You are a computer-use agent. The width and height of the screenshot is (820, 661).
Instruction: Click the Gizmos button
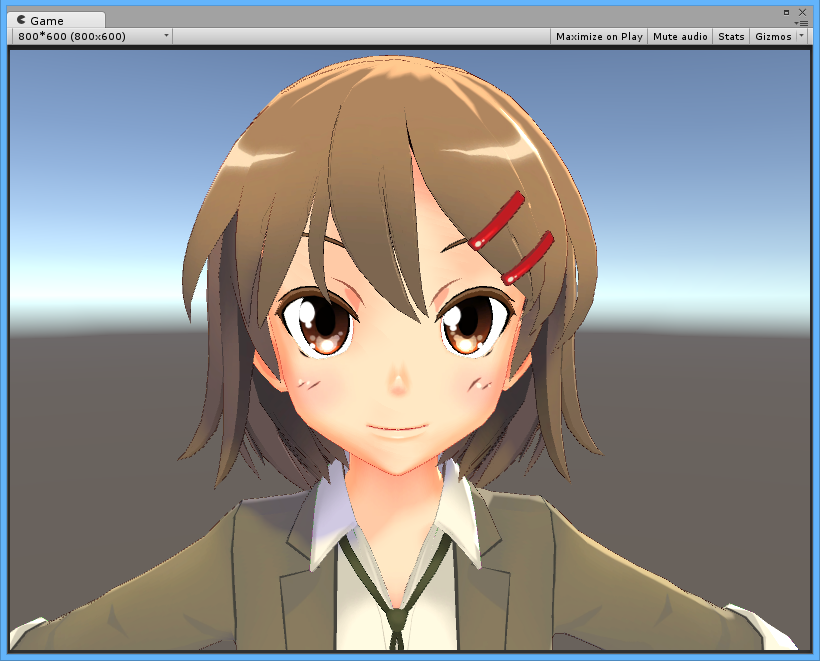click(x=773, y=36)
